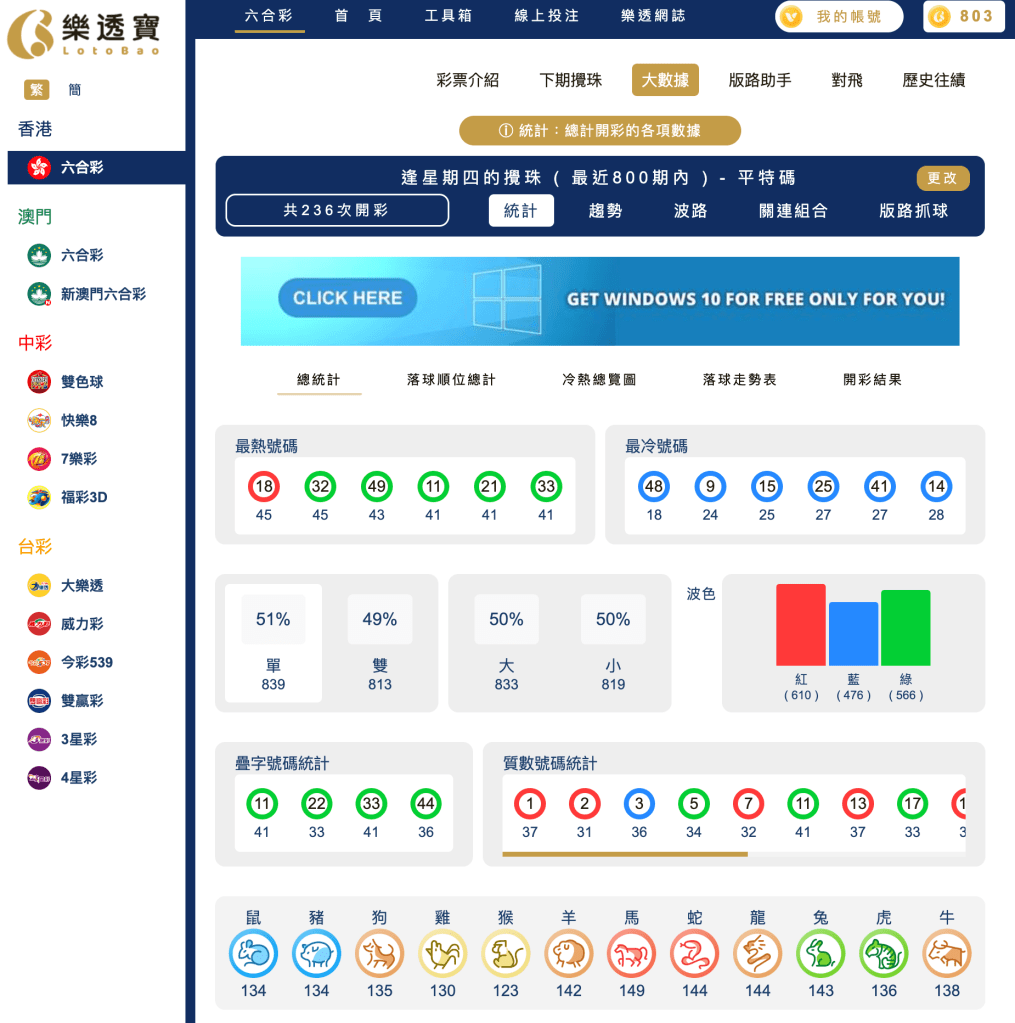1015x1023 pixels.
Task: Open 我的帳號 account panel
Action: (838, 16)
